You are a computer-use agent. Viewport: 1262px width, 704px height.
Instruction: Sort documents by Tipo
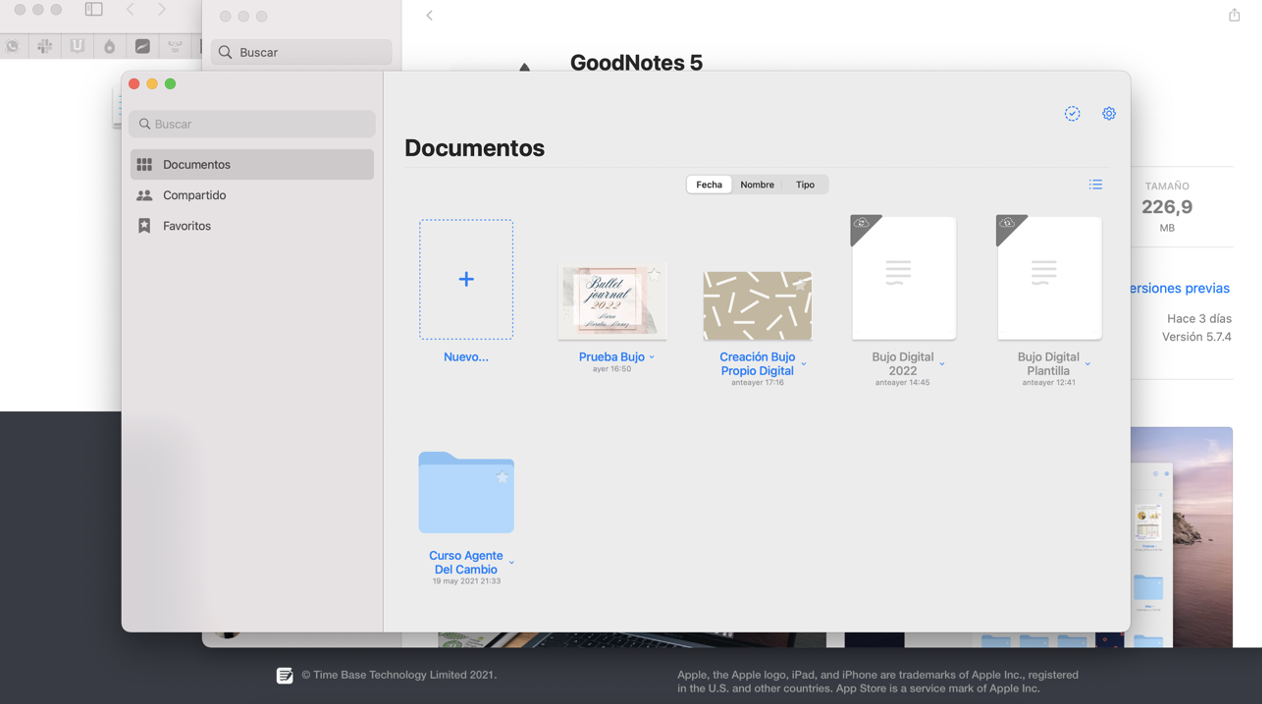(805, 185)
